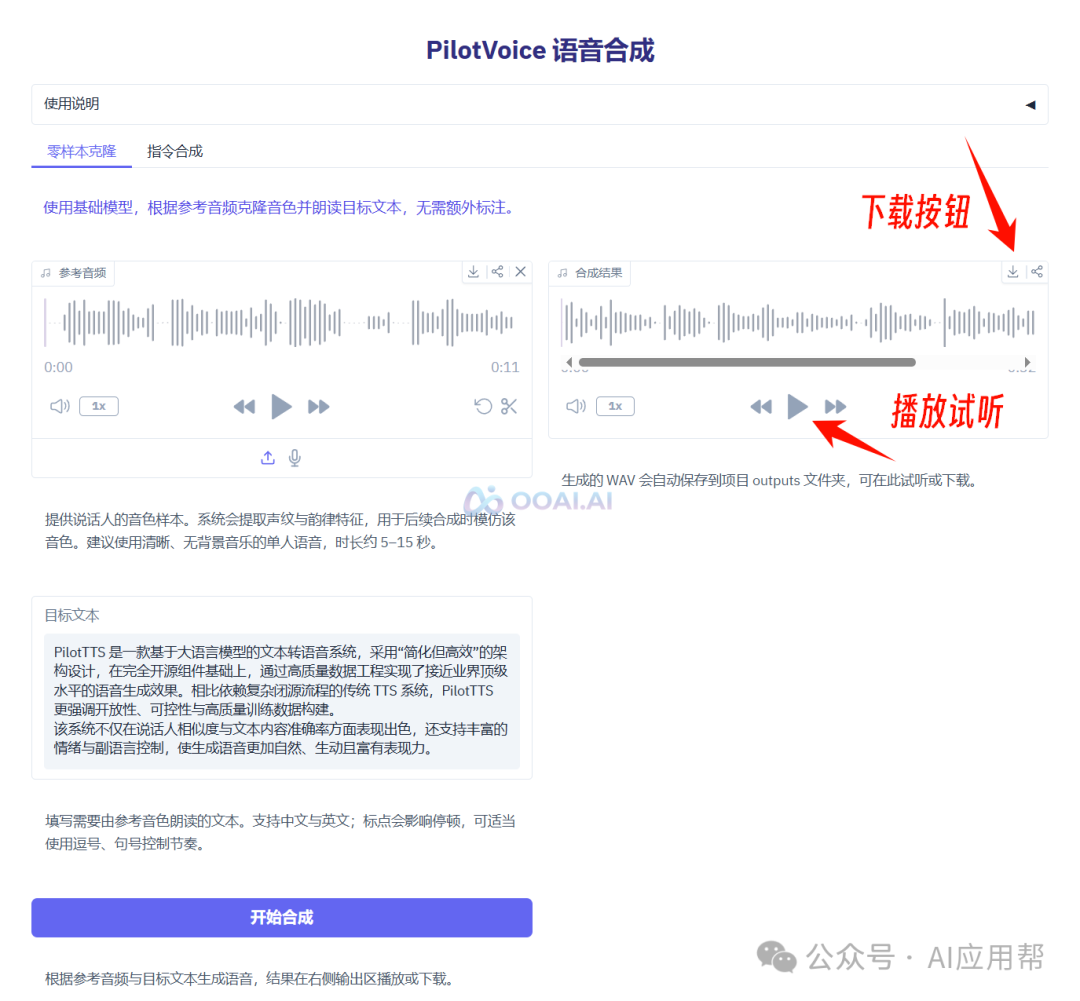1080x1001 pixels.
Task: Undo edits on reference audio
Action: coord(483,406)
